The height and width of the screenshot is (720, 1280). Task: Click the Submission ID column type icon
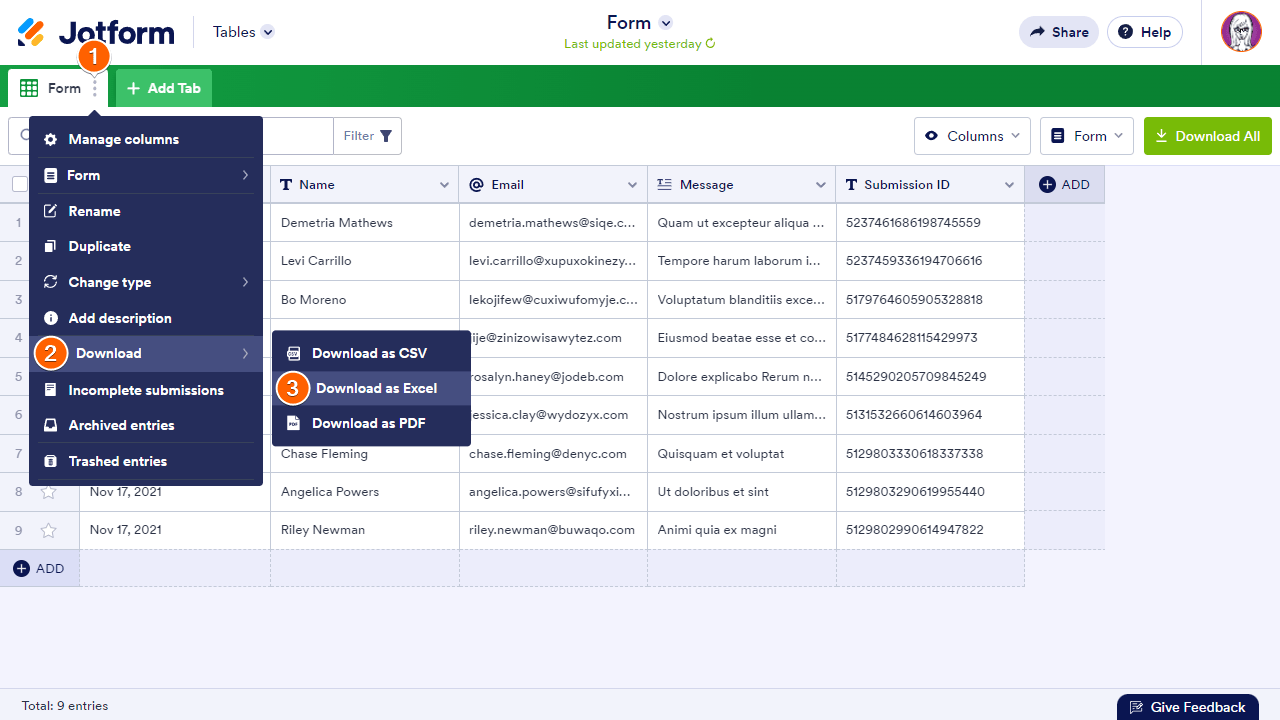pyautogui.click(x=851, y=184)
